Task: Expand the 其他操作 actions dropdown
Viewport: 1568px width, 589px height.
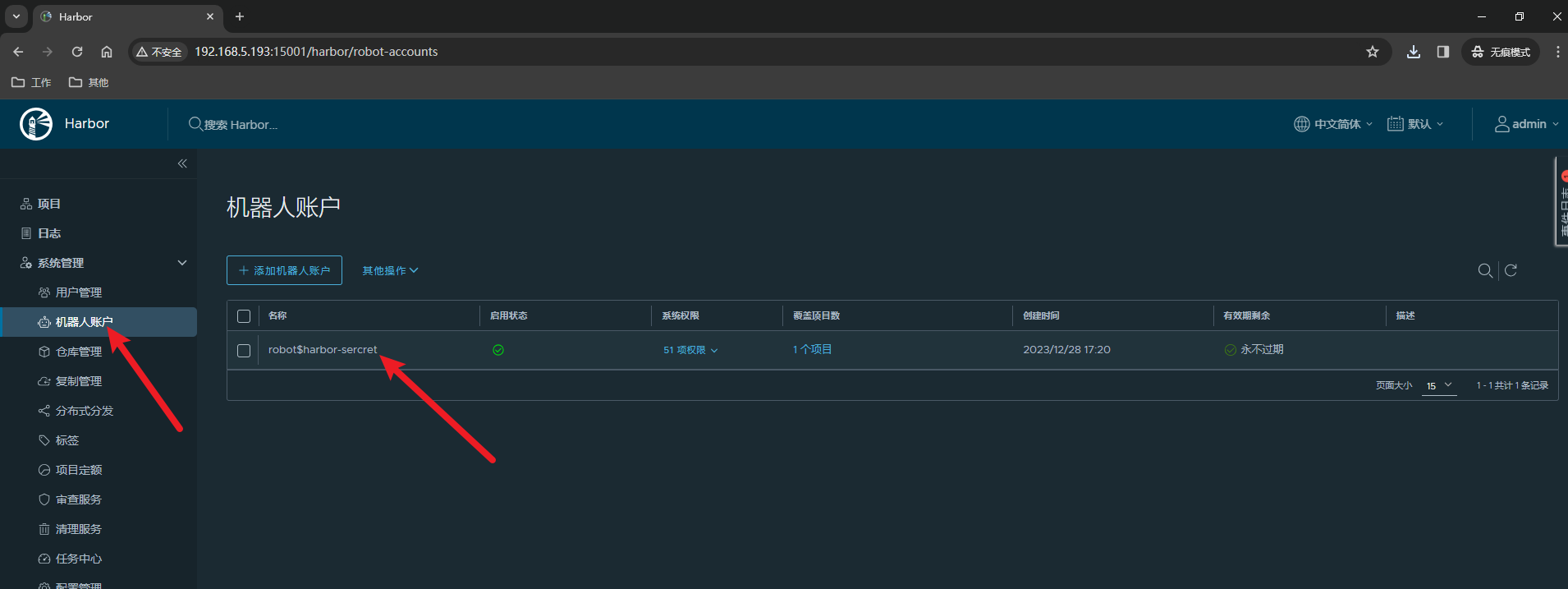Action: (391, 270)
